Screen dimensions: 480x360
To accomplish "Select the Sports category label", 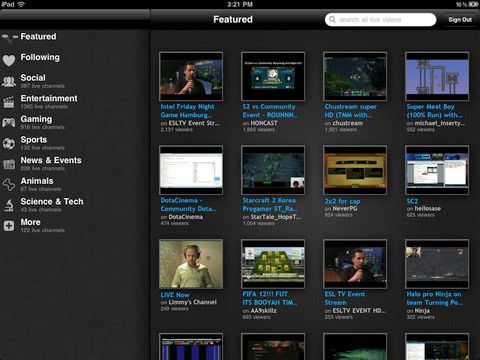I will click(34, 140).
